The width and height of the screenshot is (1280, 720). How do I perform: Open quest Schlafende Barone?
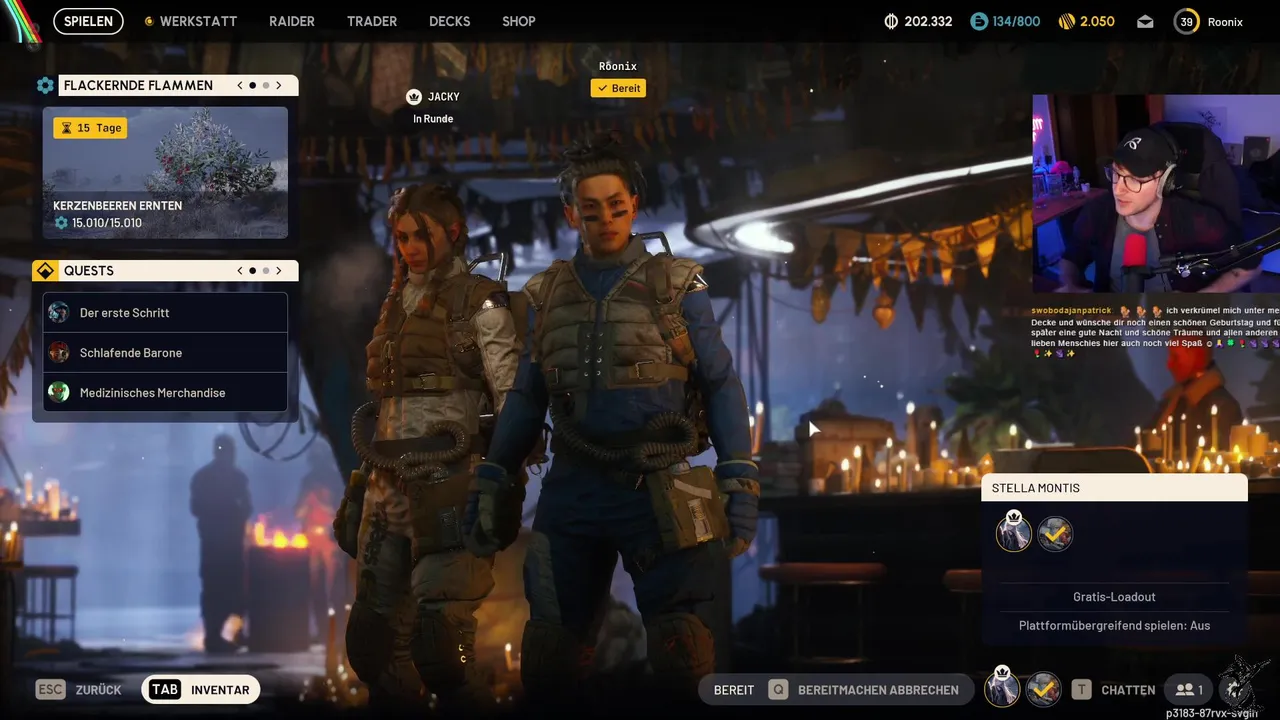pyautogui.click(x=165, y=352)
